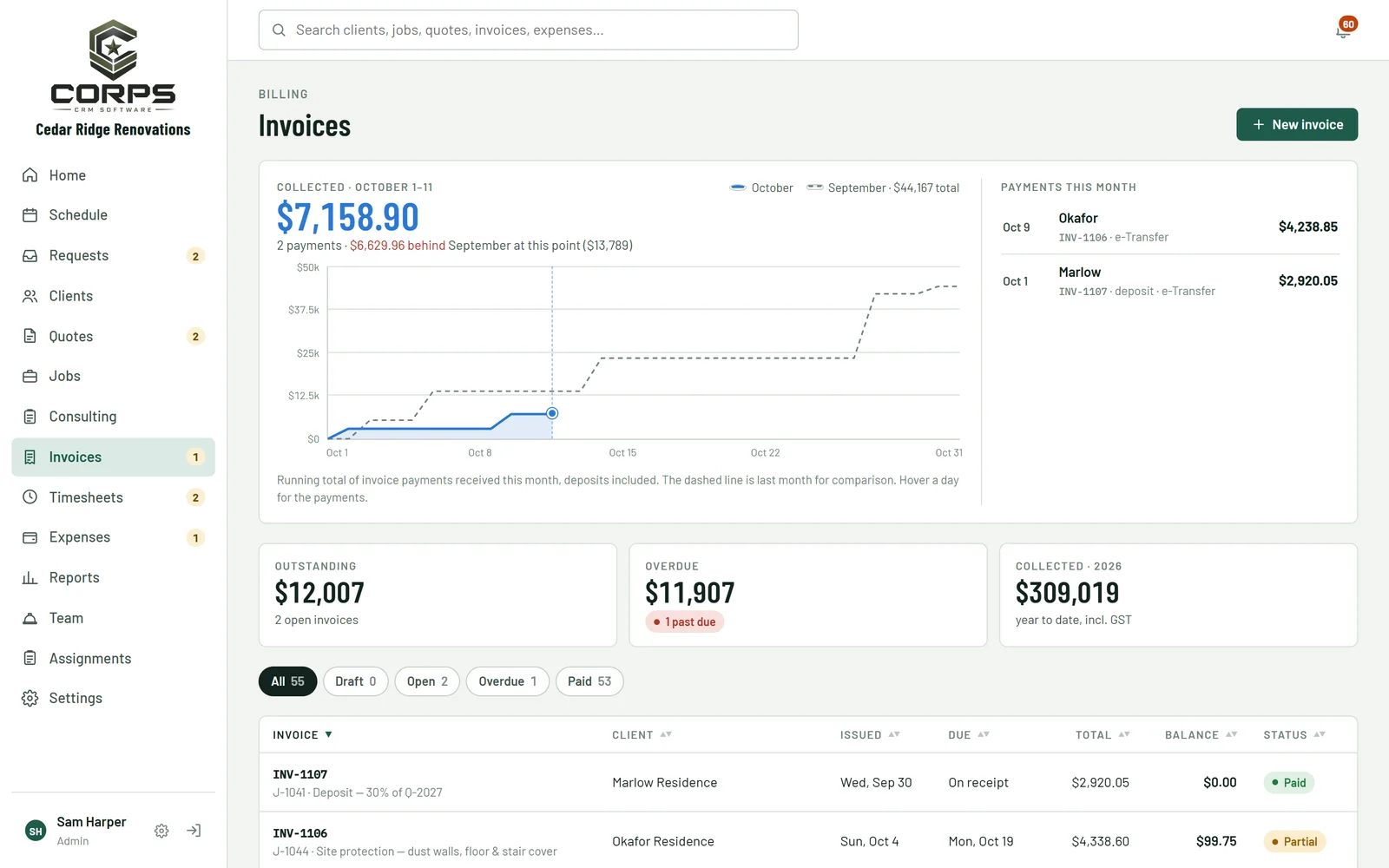Click the user settings gear beside Sam Harper
The image size is (1389, 868).
coord(161,831)
